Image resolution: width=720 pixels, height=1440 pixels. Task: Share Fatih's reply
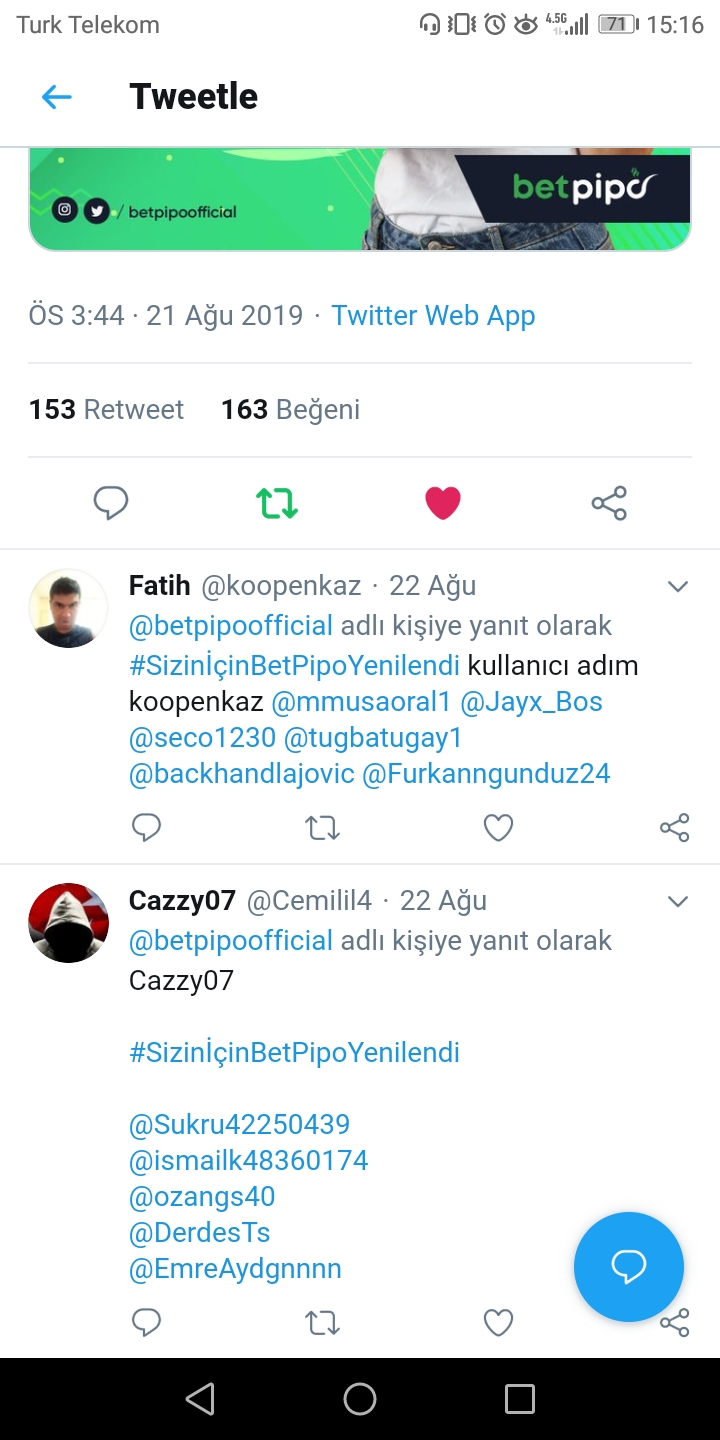tap(675, 827)
